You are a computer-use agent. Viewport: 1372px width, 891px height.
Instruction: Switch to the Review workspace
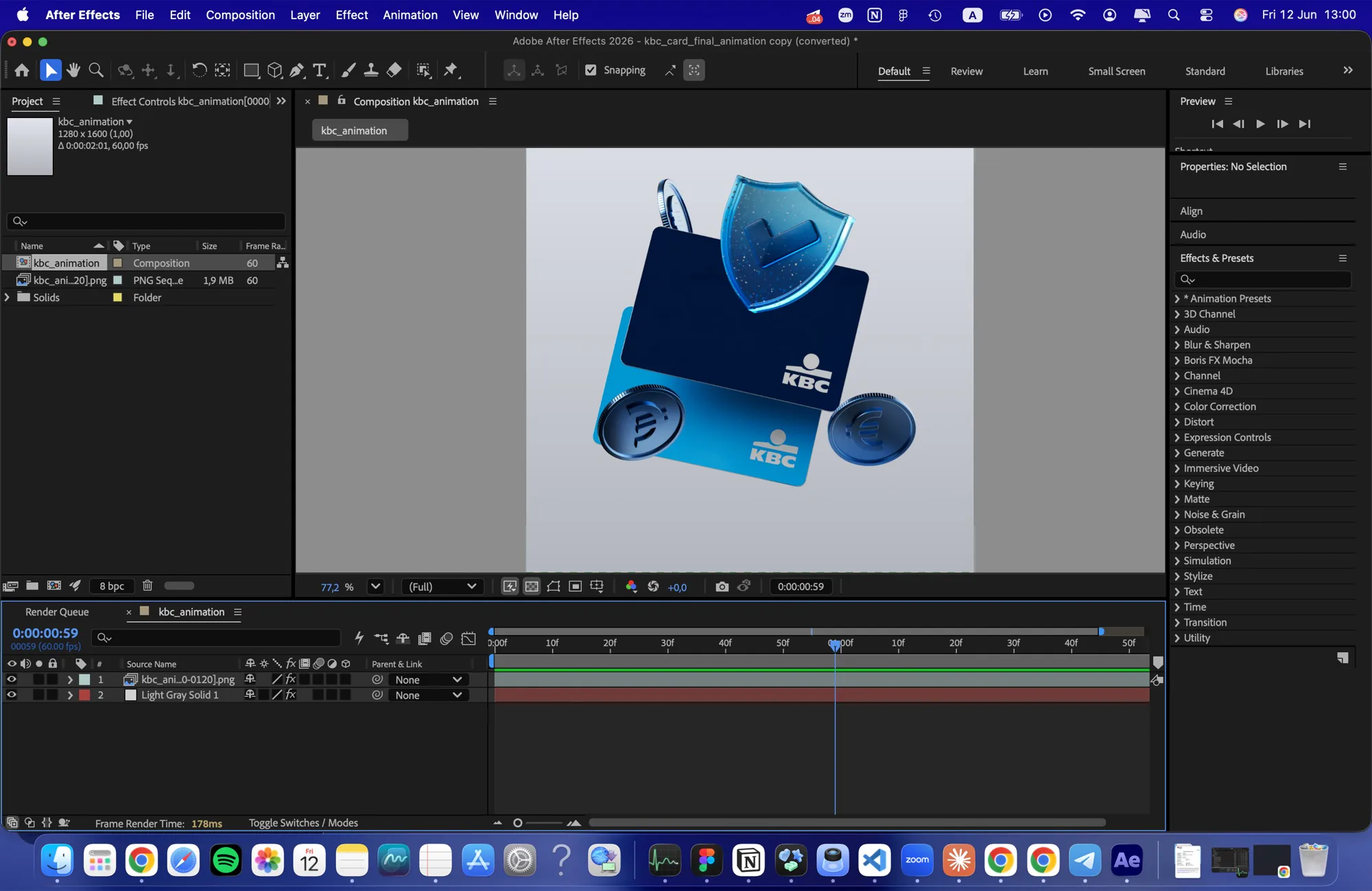(x=966, y=71)
